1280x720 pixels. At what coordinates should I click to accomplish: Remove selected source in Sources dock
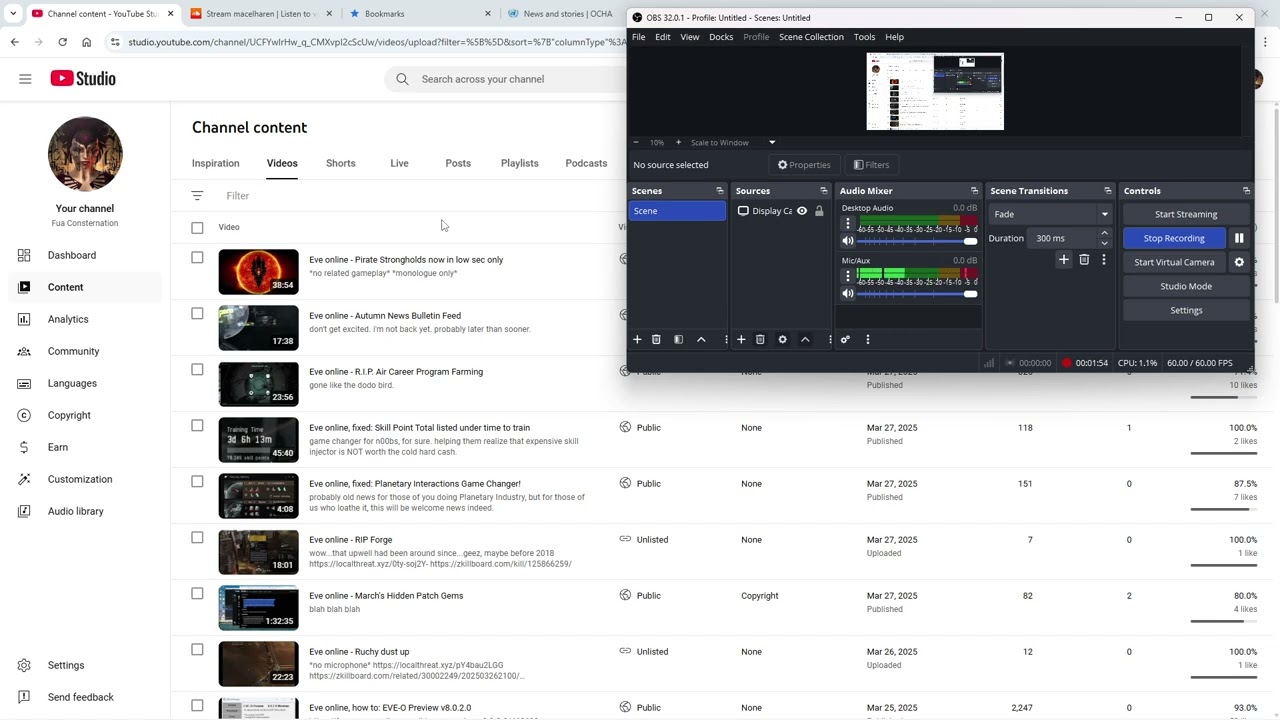pyautogui.click(x=760, y=340)
